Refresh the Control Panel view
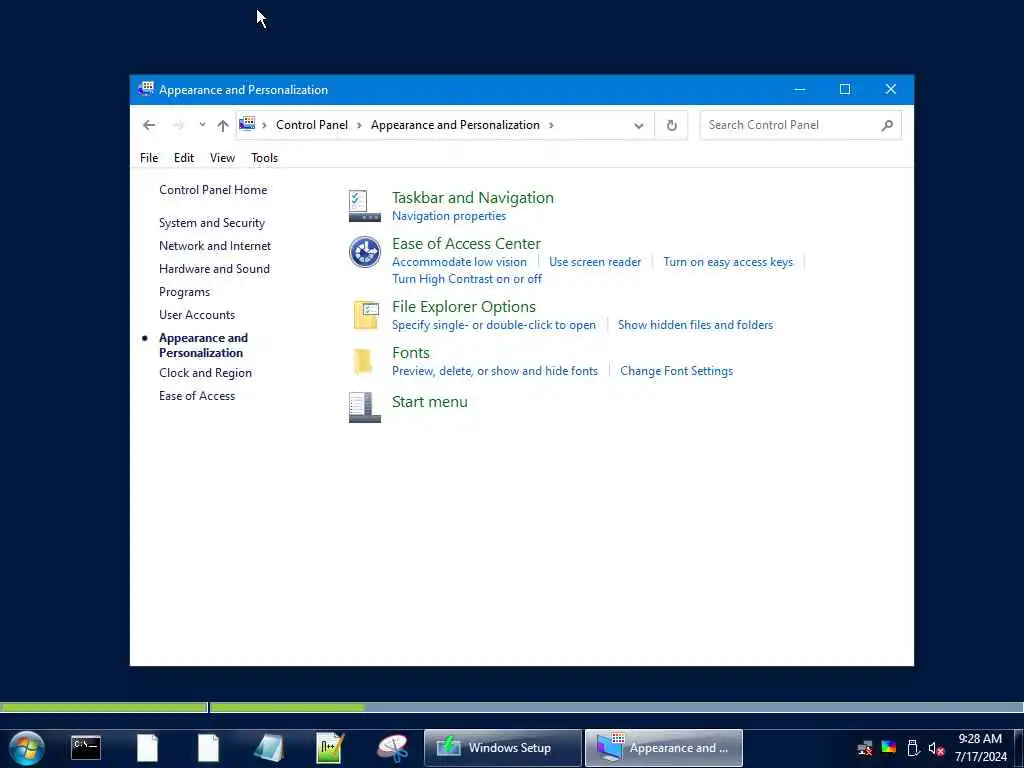The width and height of the screenshot is (1024, 768). pyautogui.click(x=671, y=125)
